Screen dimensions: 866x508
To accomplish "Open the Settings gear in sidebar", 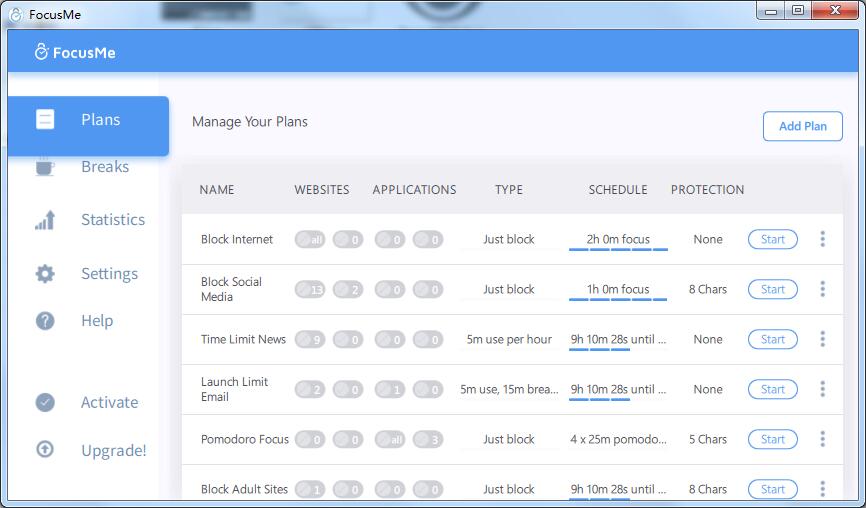I will click(45, 274).
